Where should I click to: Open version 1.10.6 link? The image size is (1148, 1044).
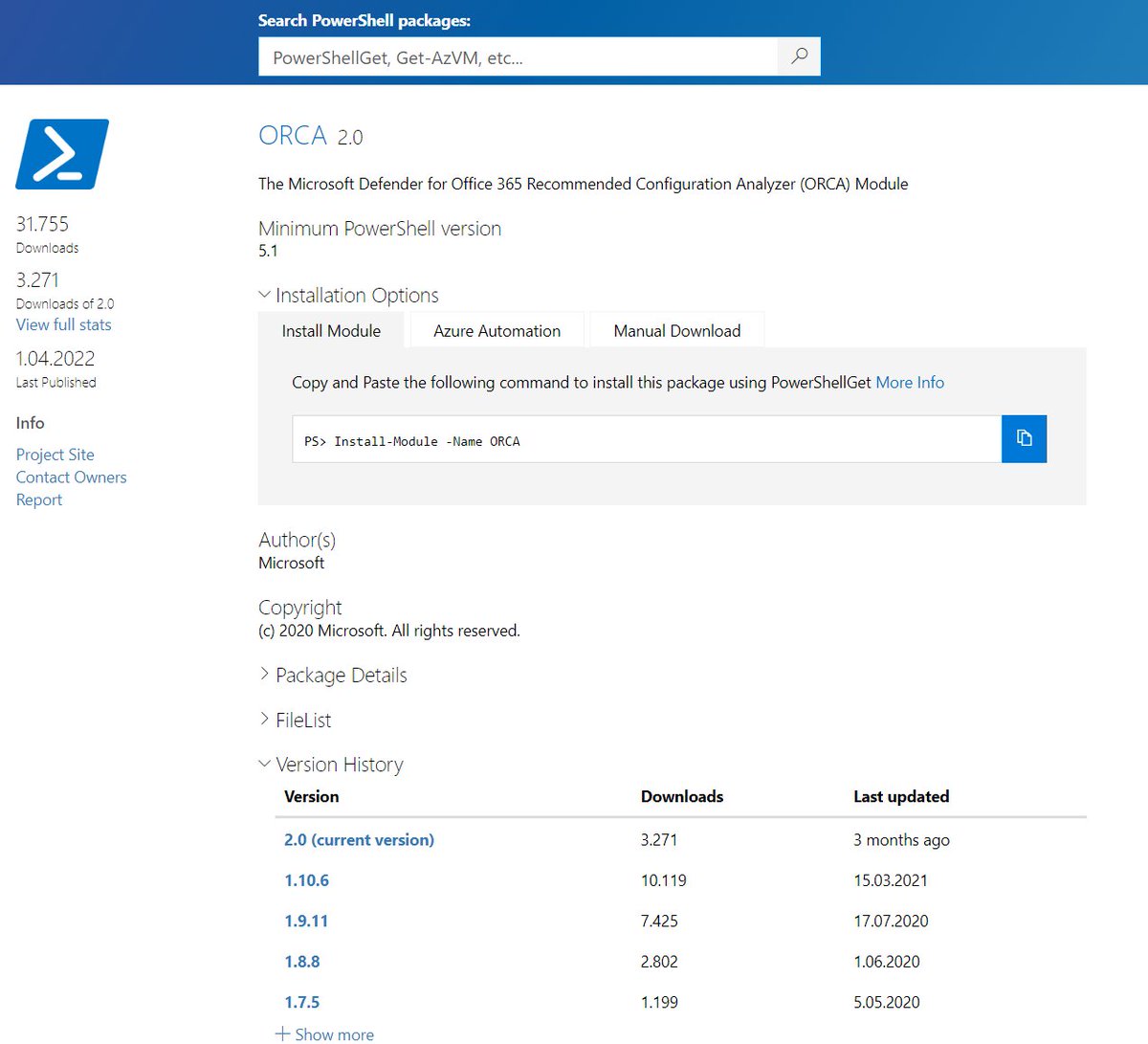pos(306,880)
